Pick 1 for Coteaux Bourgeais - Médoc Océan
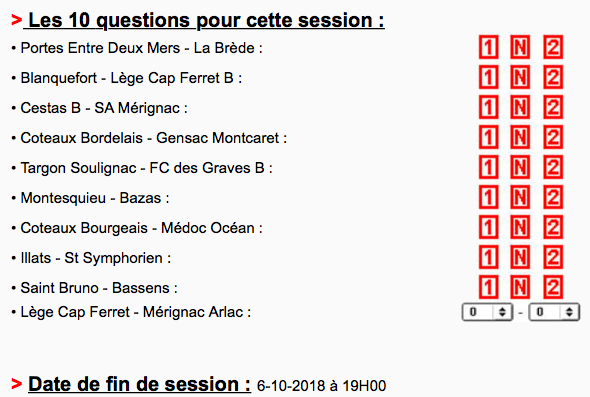 click(x=488, y=227)
